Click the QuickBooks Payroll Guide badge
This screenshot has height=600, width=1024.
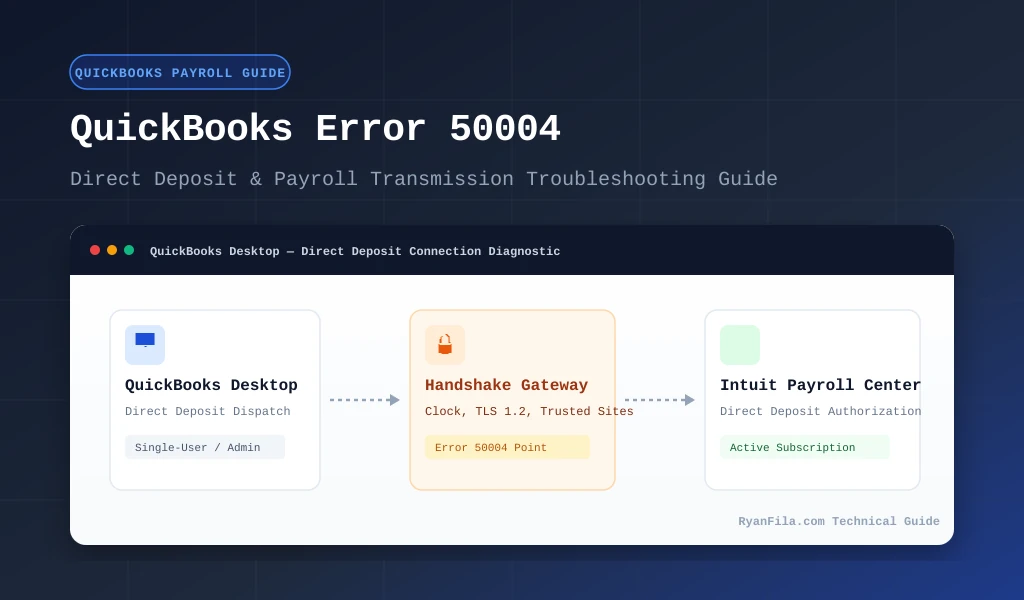click(x=180, y=72)
